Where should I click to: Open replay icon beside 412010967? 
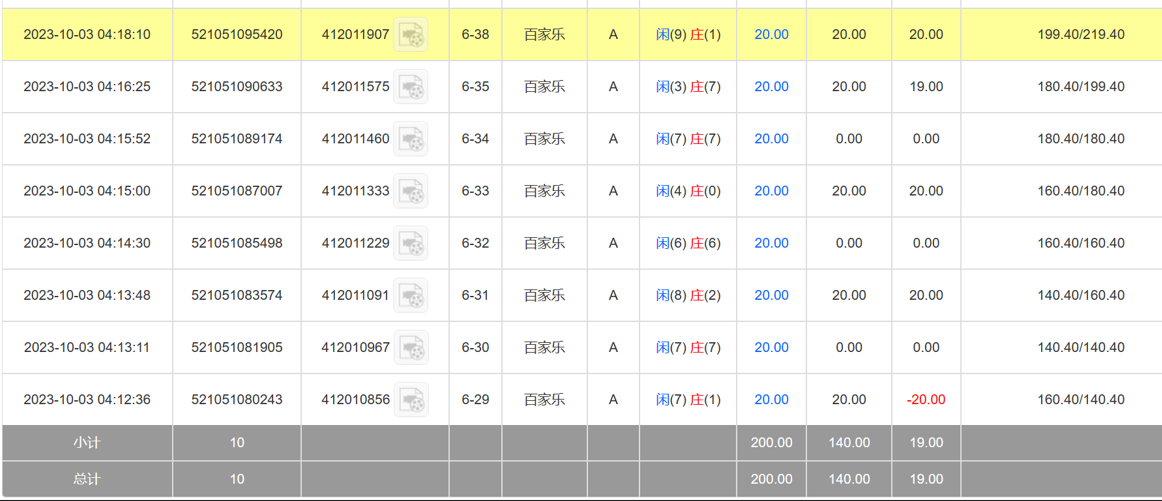[x=411, y=347]
